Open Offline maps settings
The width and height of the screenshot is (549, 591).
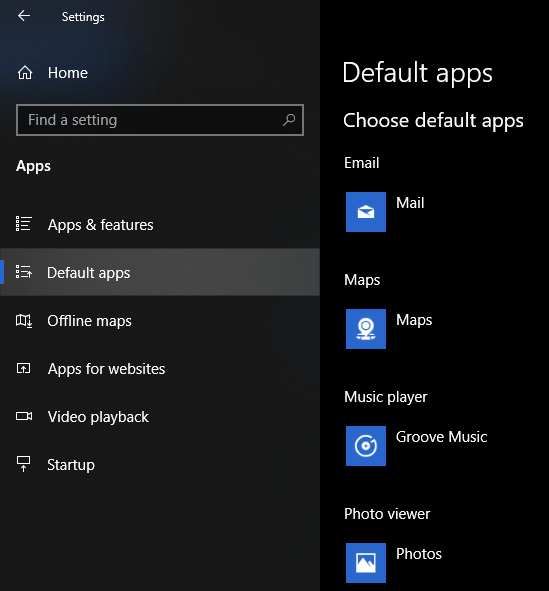pyautogui.click(x=89, y=321)
